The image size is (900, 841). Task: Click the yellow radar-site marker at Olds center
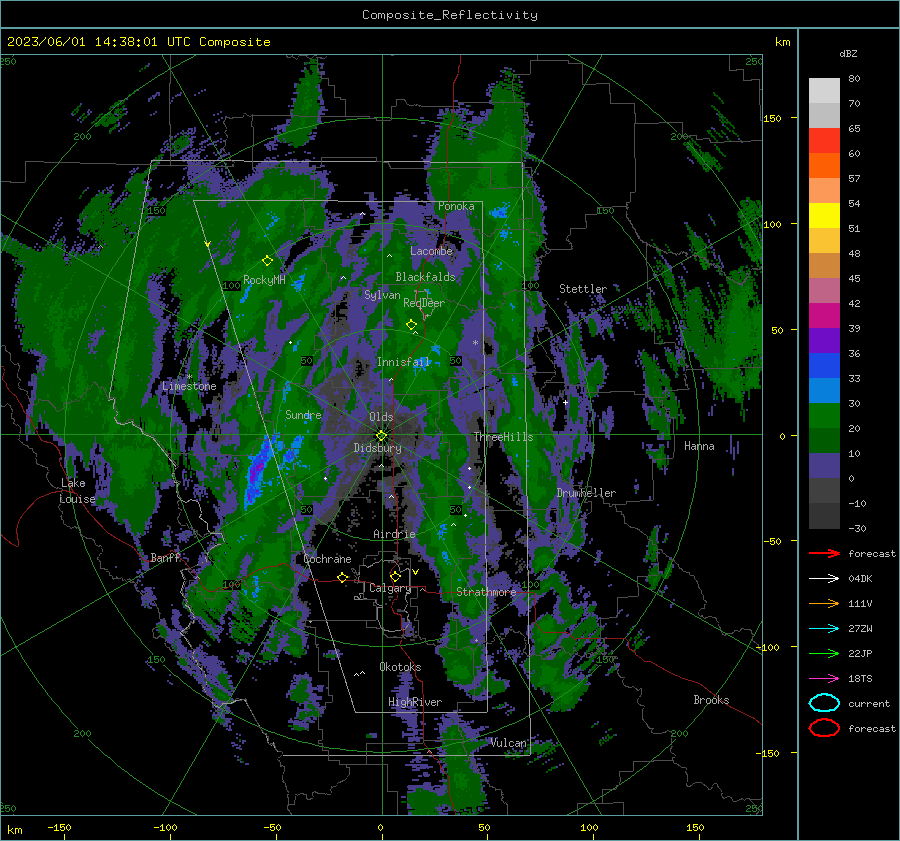[x=381, y=435]
